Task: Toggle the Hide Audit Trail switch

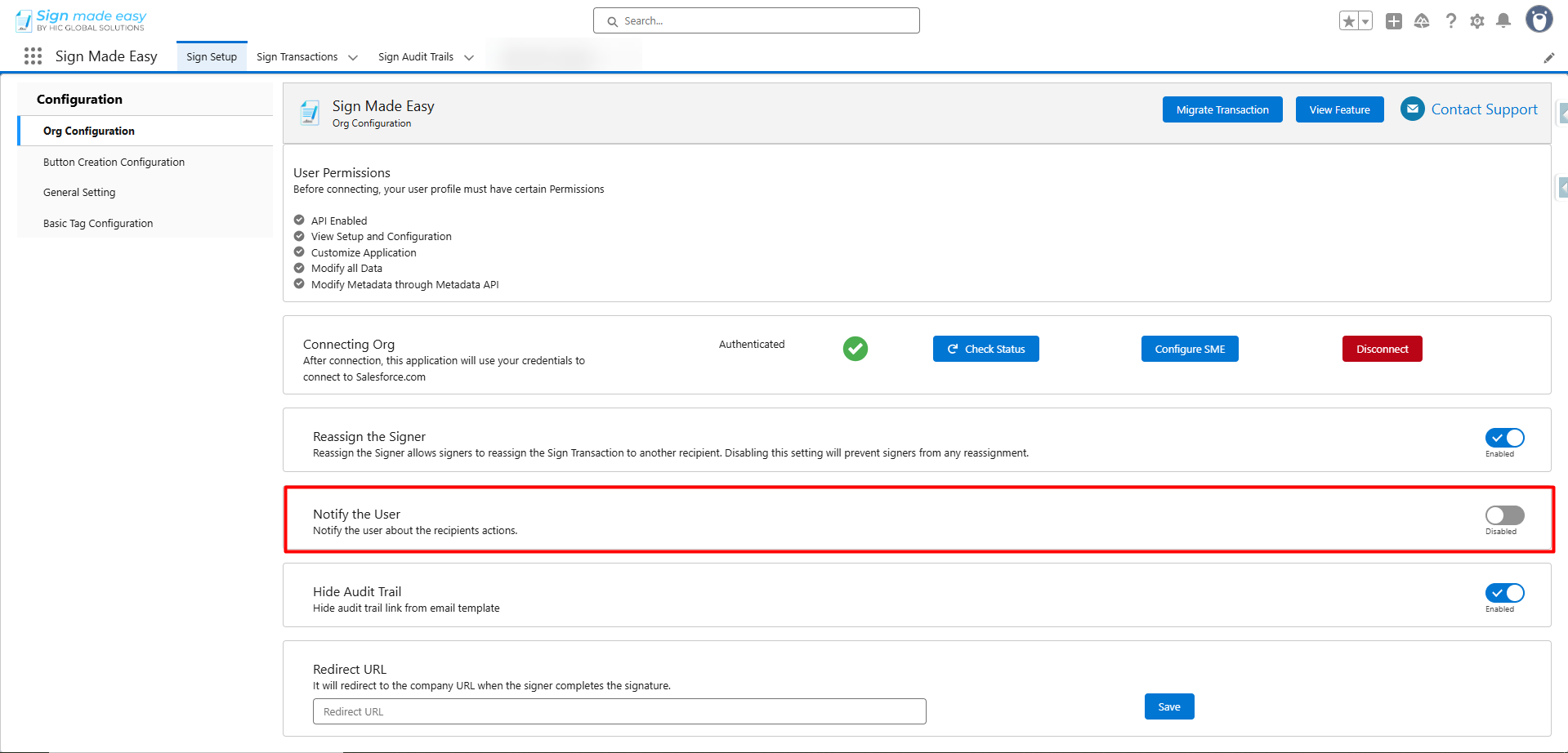Action: 1505,593
